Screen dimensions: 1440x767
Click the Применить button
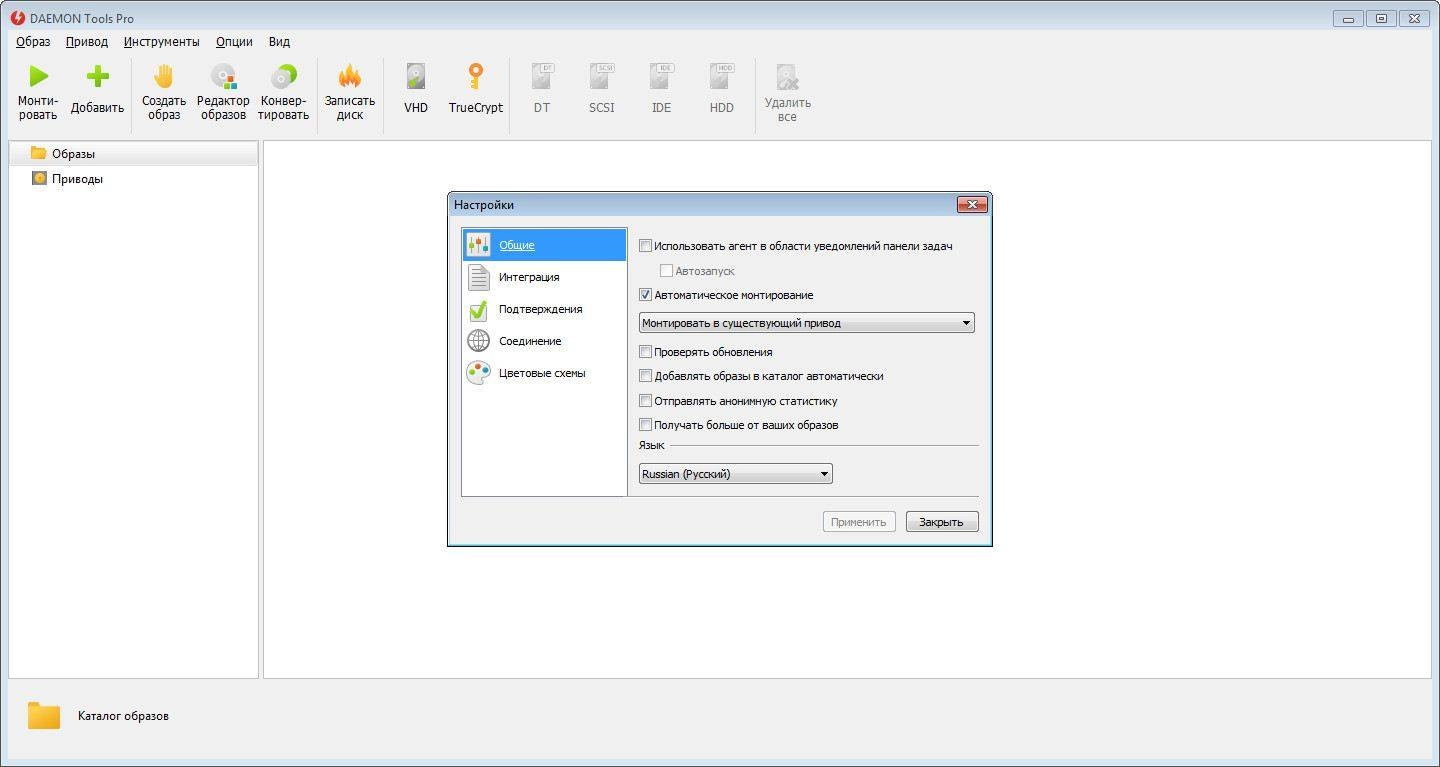859,522
